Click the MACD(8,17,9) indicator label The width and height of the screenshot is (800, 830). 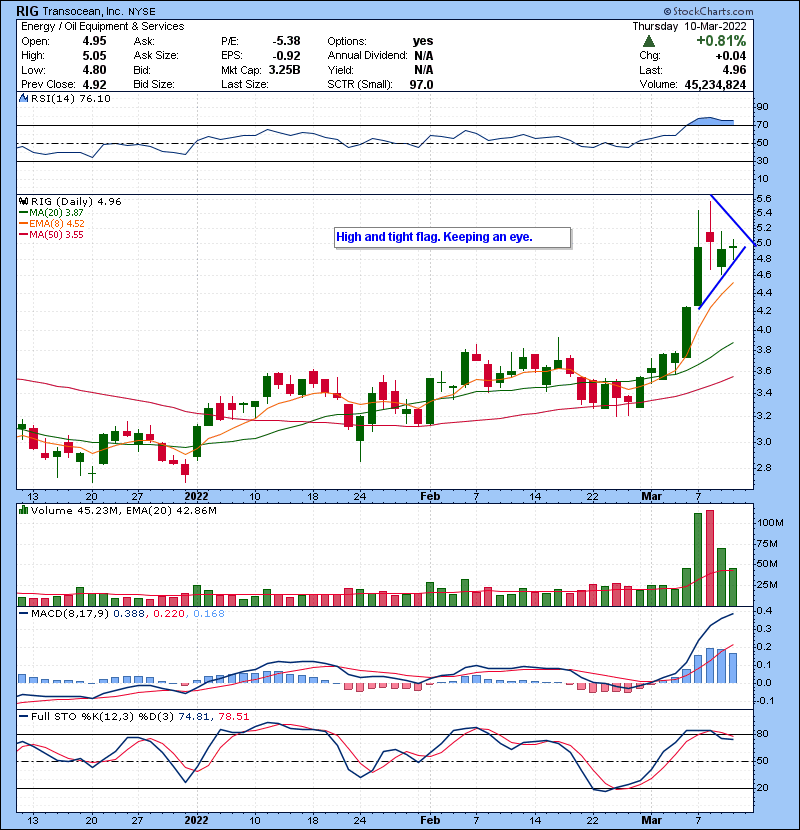click(70, 614)
